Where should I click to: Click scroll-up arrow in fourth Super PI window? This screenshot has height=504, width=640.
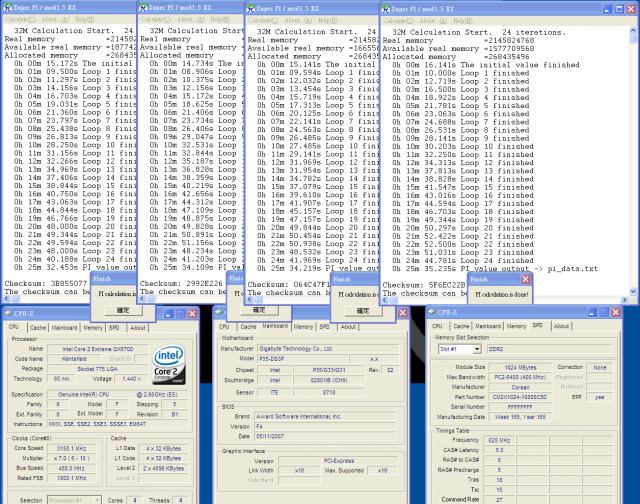point(633,30)
